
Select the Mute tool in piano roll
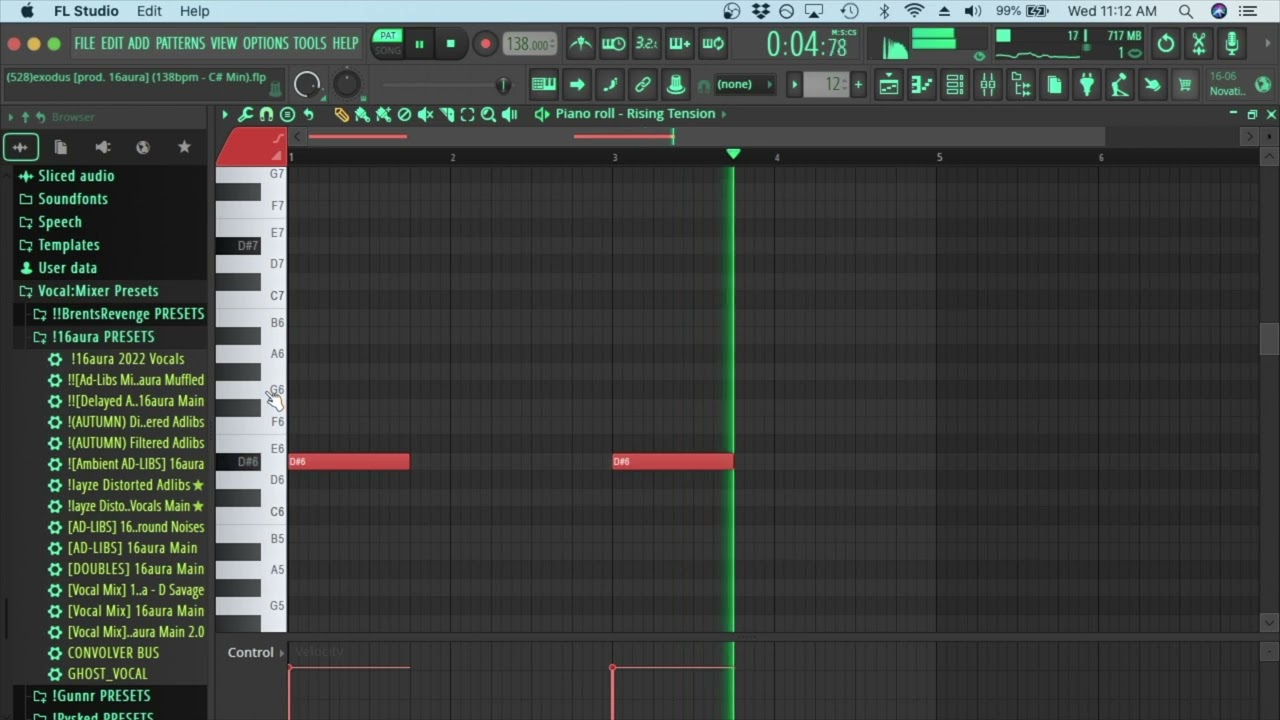coord(425,114)
